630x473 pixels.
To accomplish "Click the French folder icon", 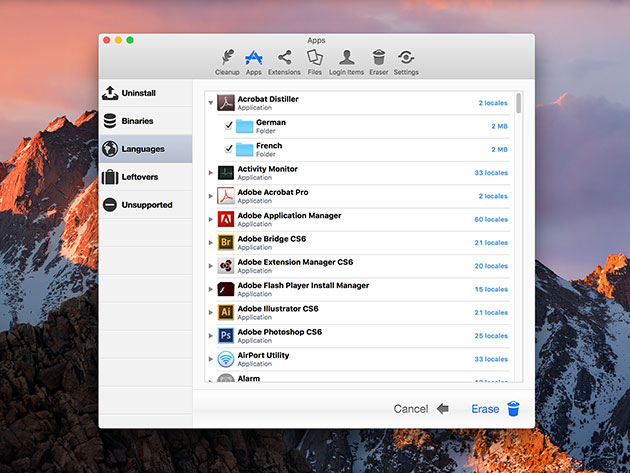I will [x=244, y=149].
